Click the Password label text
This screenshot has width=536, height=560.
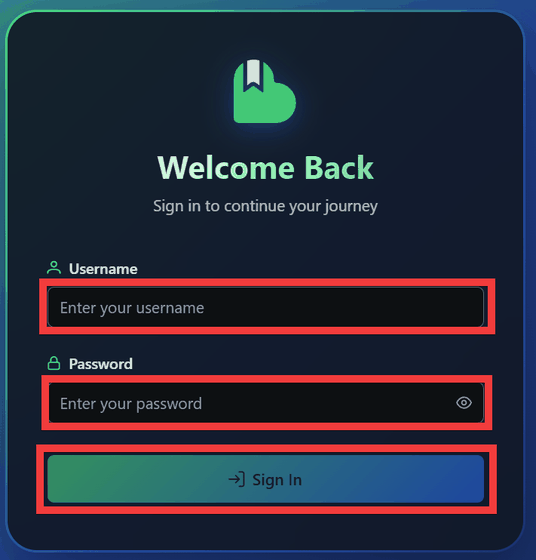[x=101, y=364]
